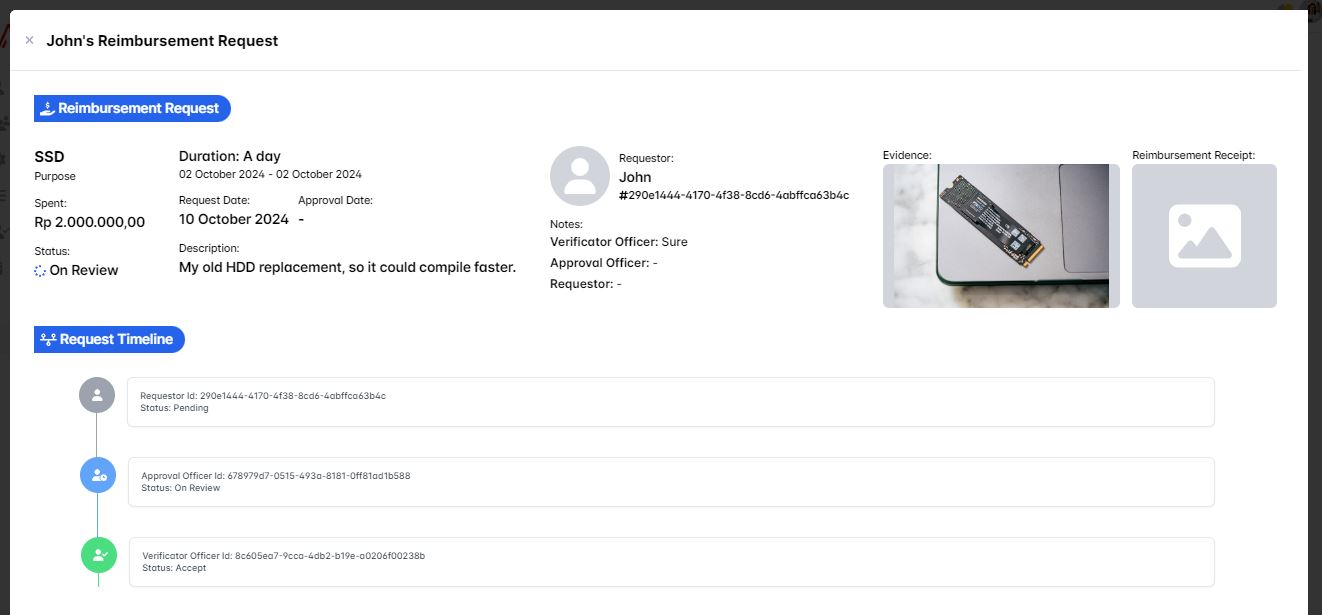
Task: Click the Rp 2.000.000,00 spent amount
Action: point(90,222)
